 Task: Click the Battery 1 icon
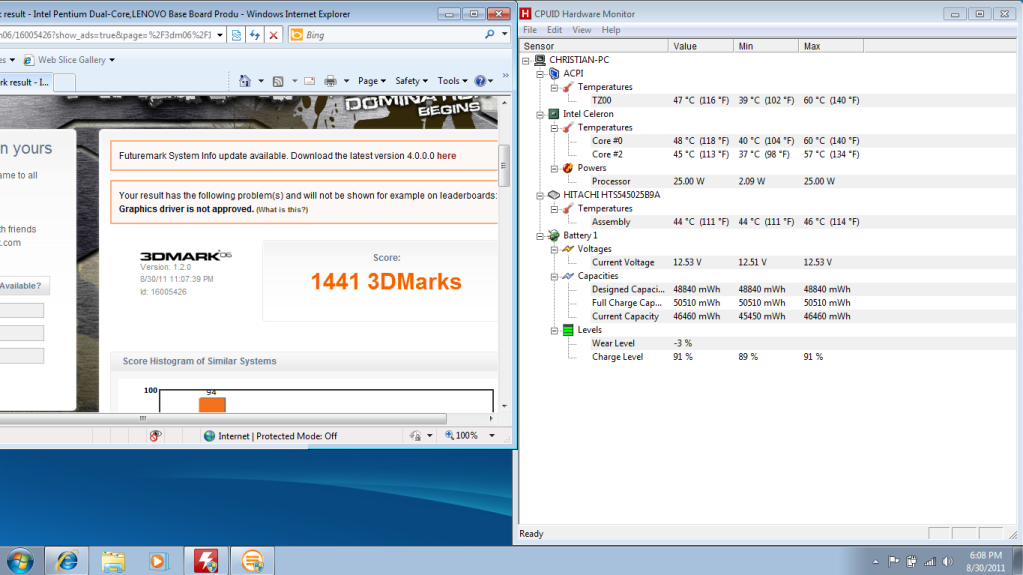click(554, 236)
